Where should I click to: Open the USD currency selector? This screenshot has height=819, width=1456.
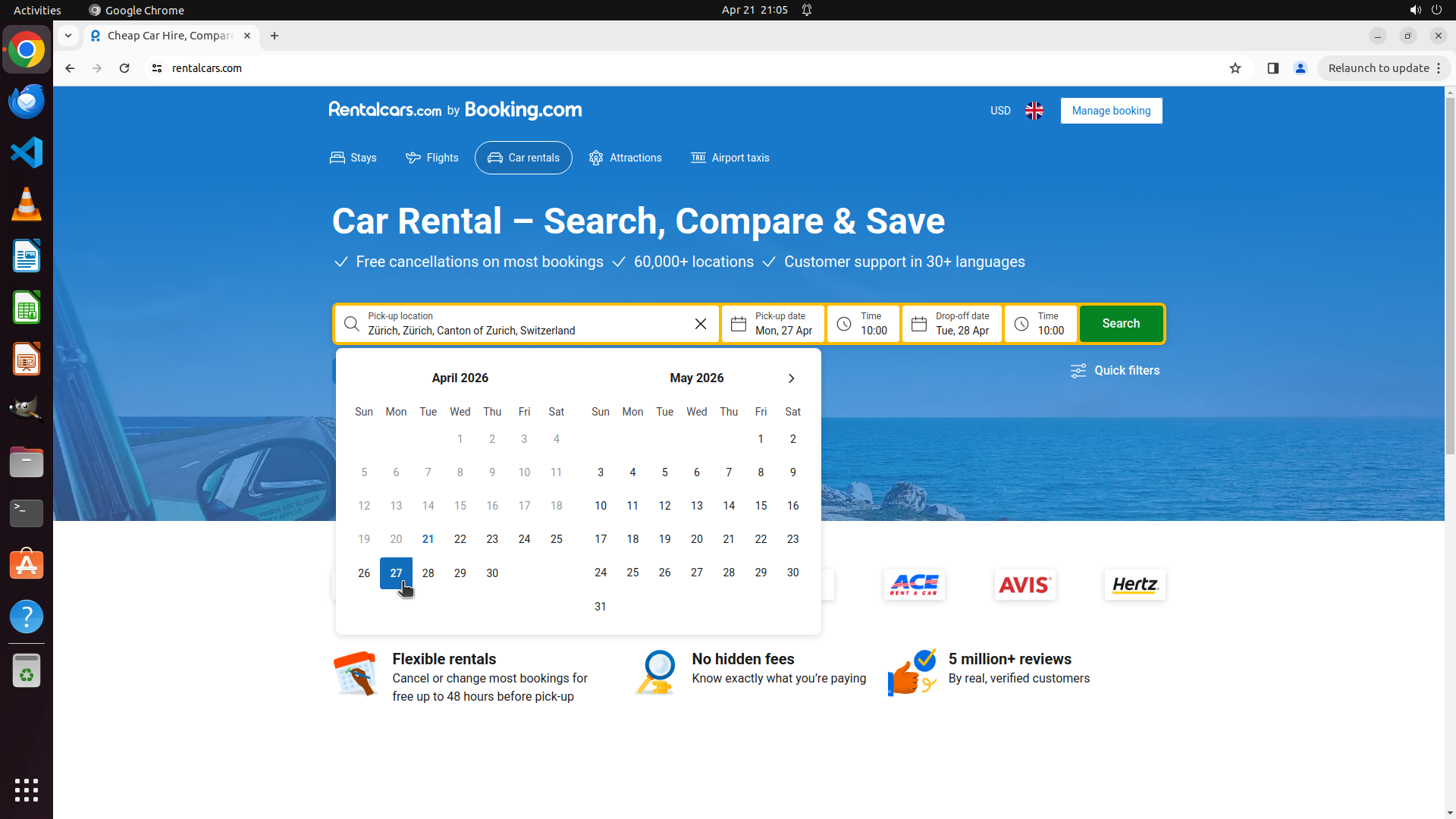(1000, 111)
